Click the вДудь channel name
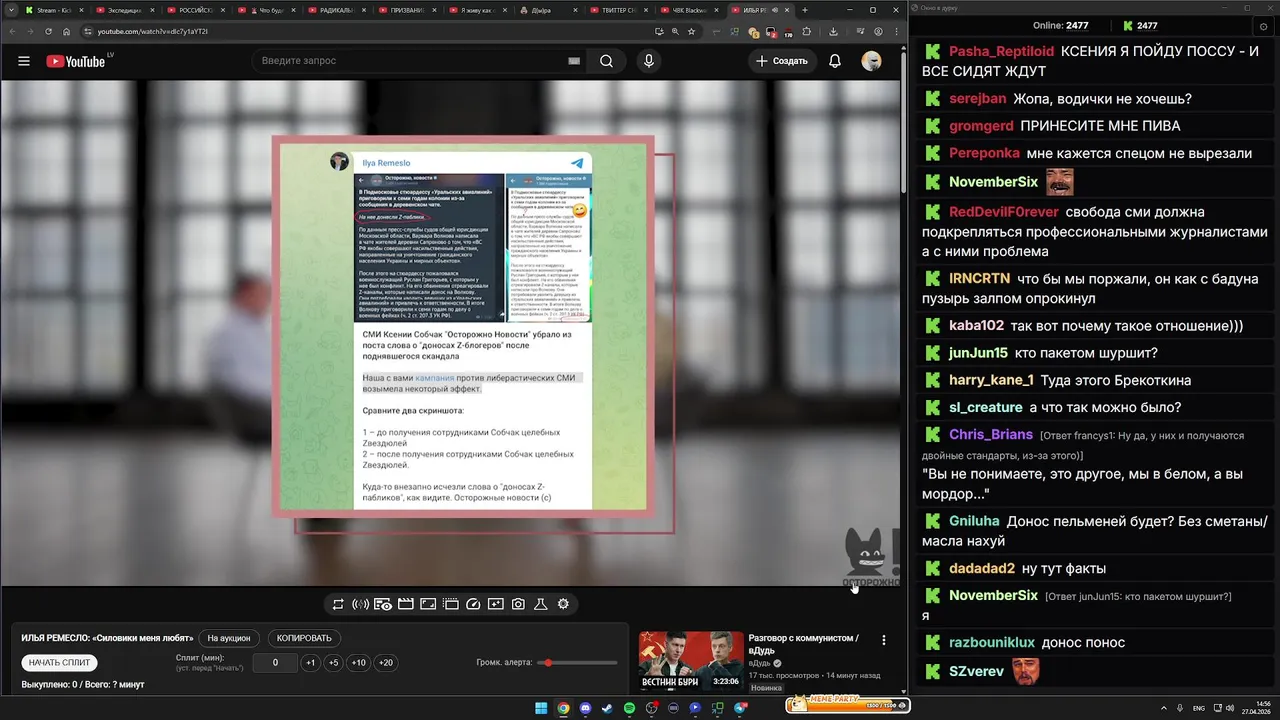 (x=759, y=663)
